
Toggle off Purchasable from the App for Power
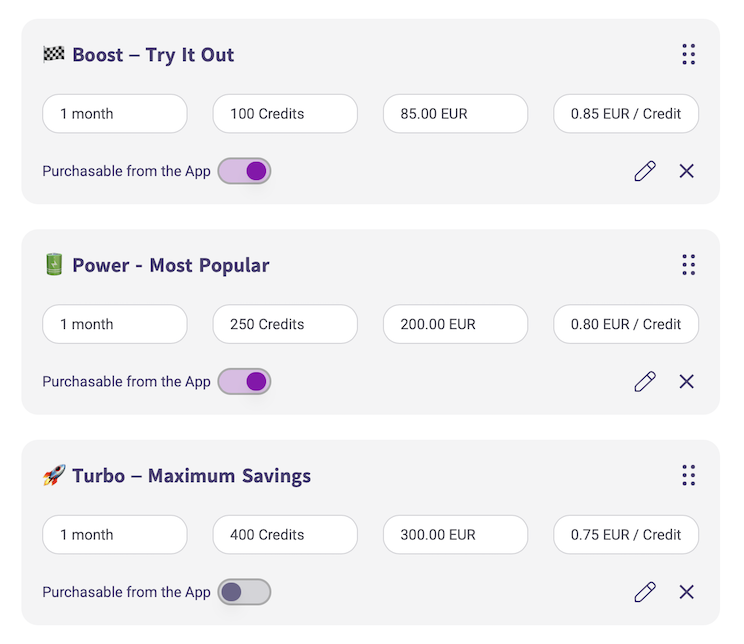tap(244, 382)
